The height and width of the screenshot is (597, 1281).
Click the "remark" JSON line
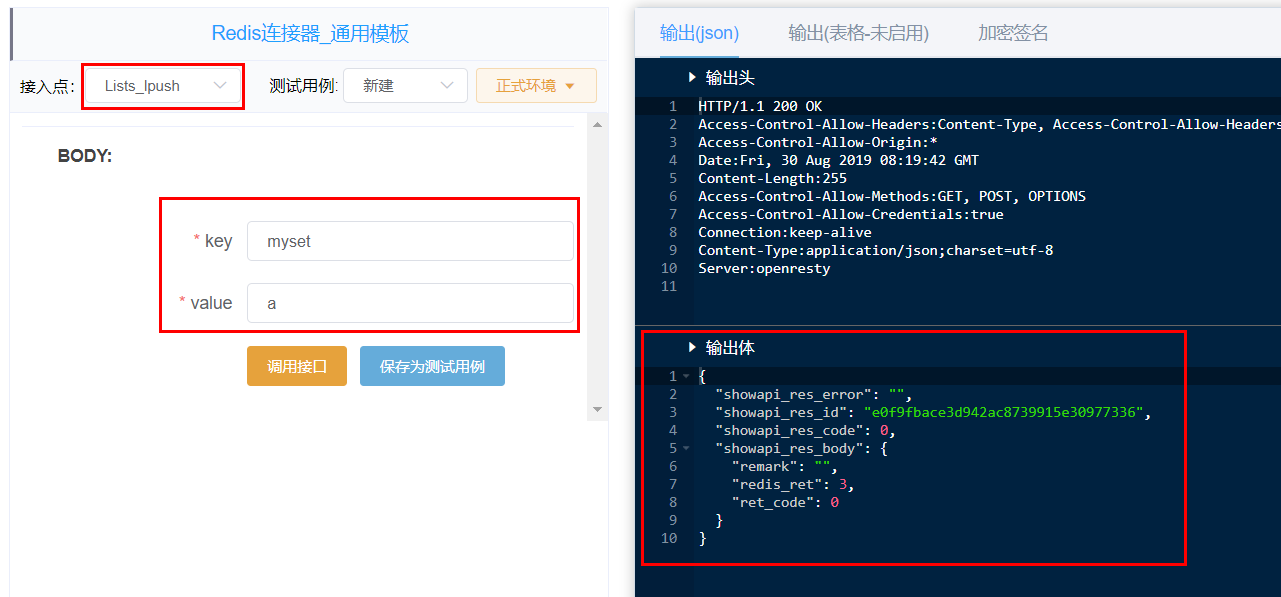784,467
